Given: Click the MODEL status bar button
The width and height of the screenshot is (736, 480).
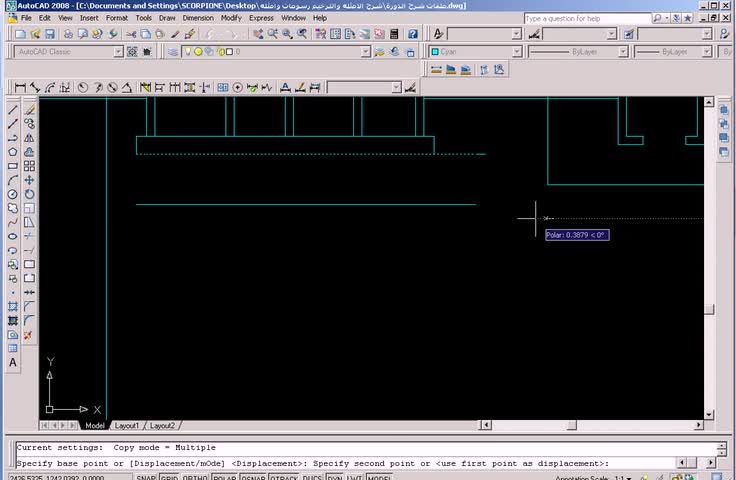Looking at the screenshot, I should tap(380, 478).
